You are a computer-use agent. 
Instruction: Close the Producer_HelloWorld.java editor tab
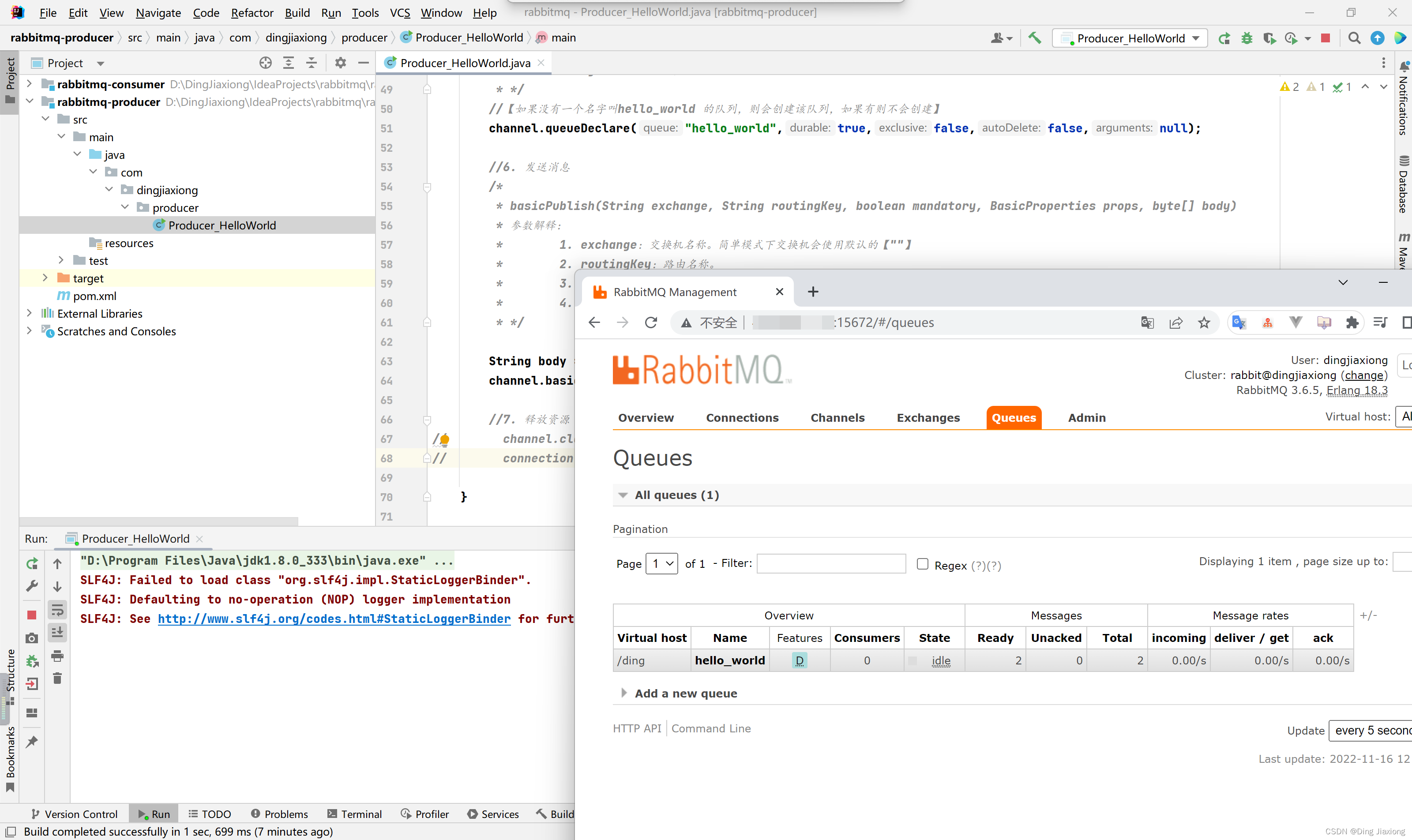[x=541, y=63]
